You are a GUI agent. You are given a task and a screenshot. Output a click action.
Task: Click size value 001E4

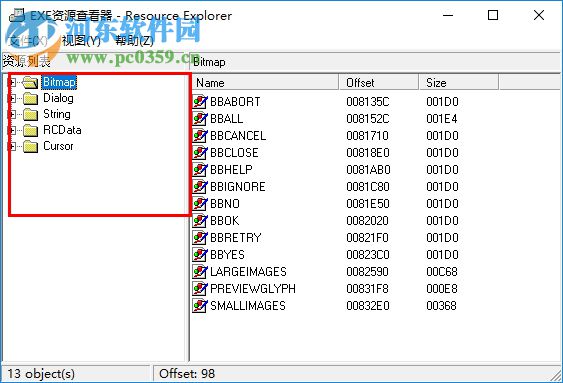(442, 118)
